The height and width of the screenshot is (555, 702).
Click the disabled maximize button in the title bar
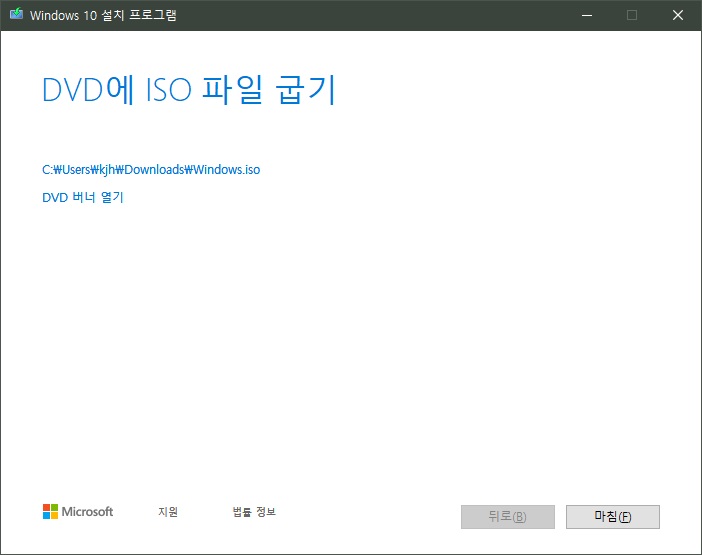(632, 15)
